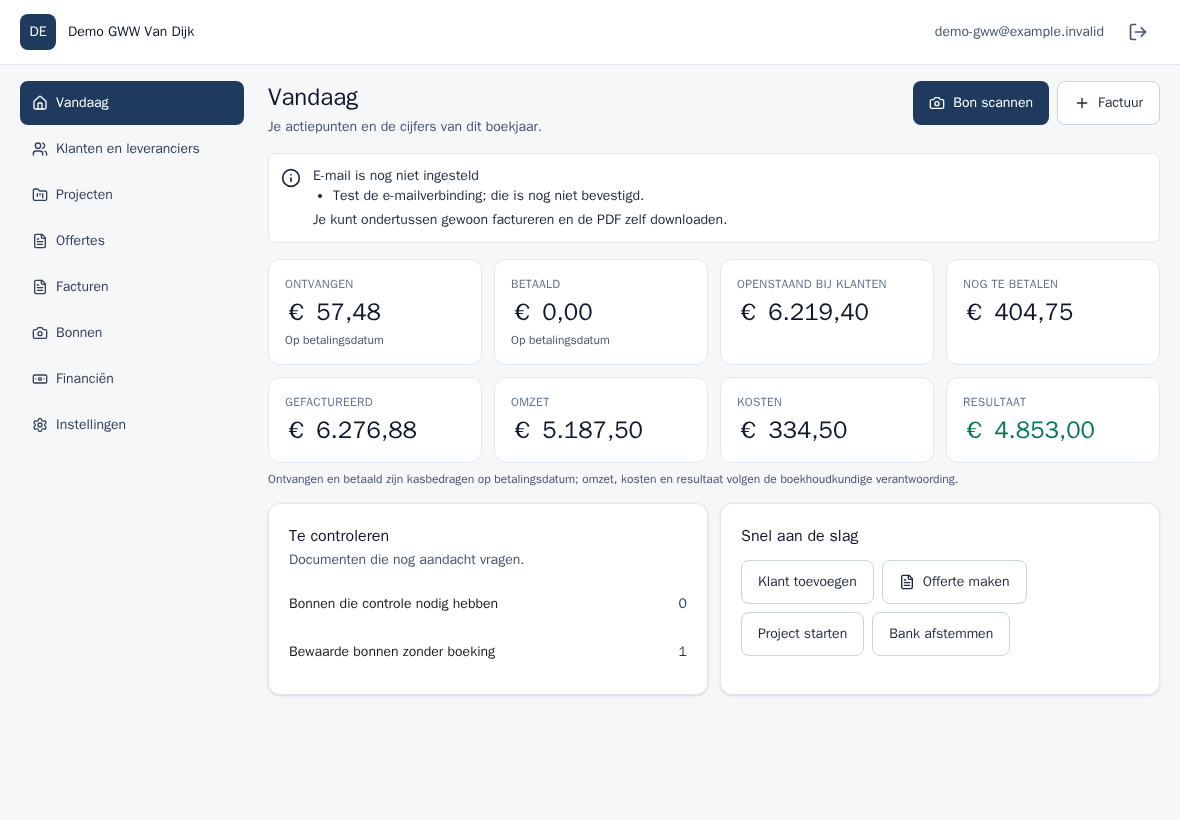Open Bewaarde bonnen zonder boeking row
The image size is (1180, 820).
(x=488, y=651)
